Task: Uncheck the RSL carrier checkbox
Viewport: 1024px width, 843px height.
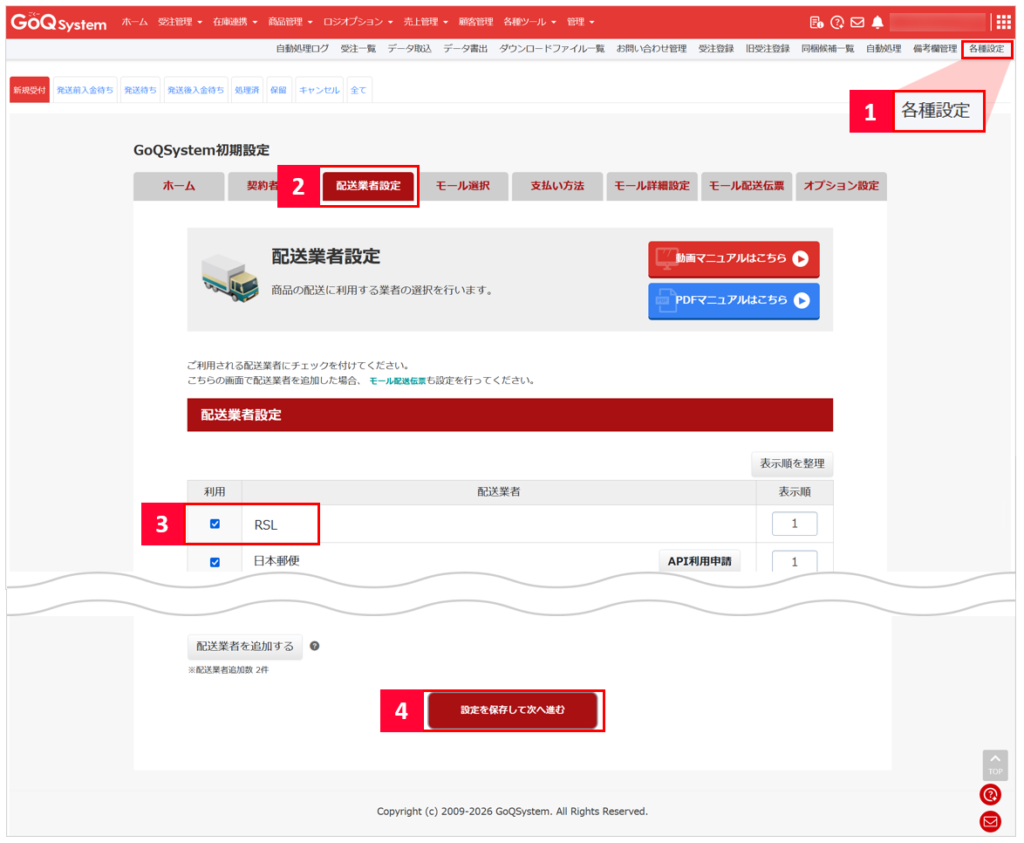Action: pos(215,524)
